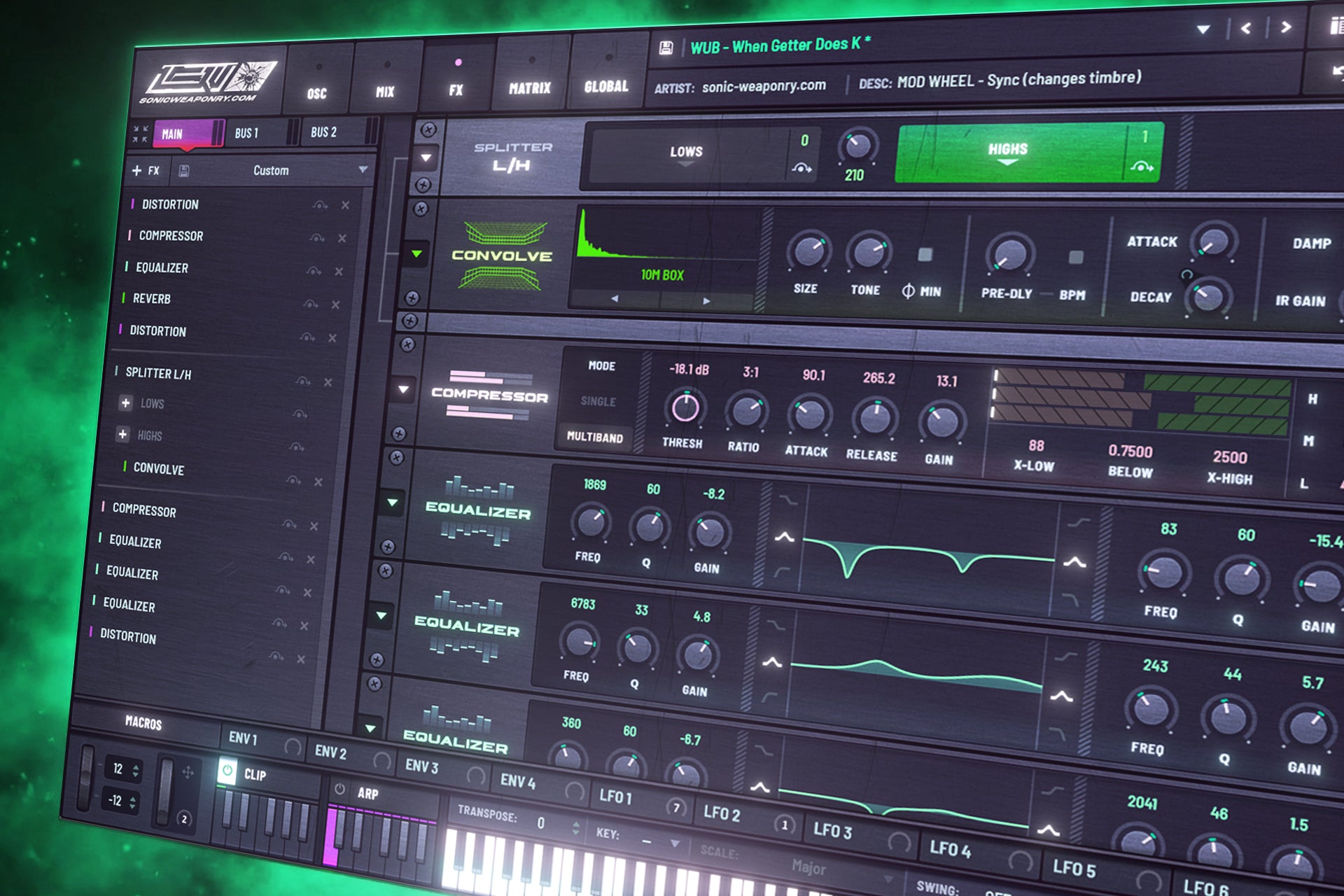The height and width of the screenshot is (896, 1344).
Task: Collapse the Convolve rack with its green triangle
Action: point(415,252)
